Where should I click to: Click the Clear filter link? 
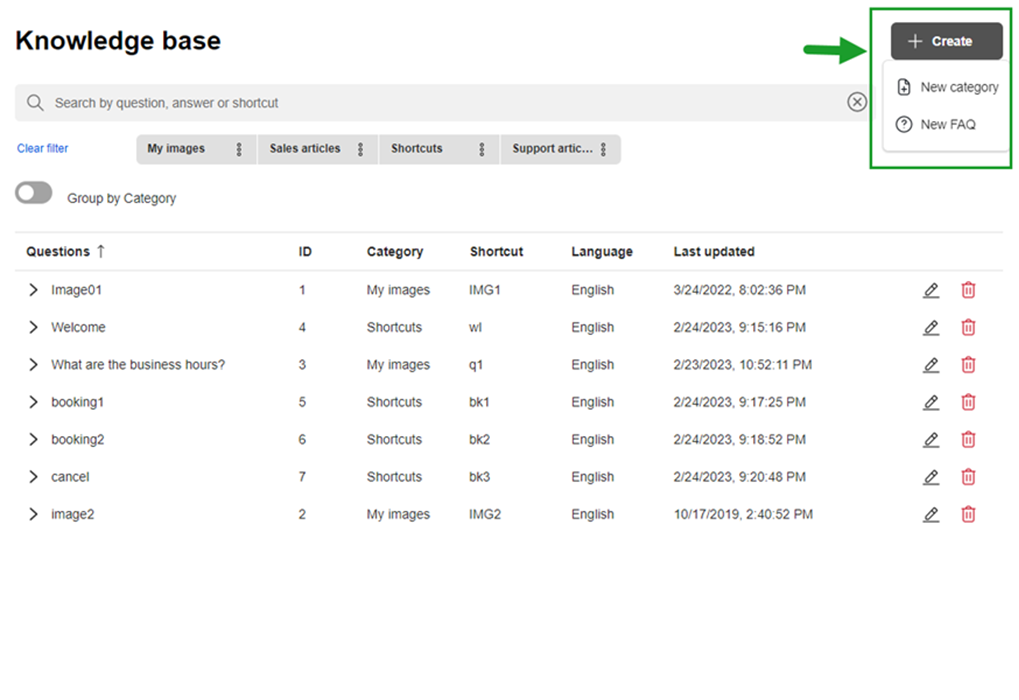tap(42, 148)
